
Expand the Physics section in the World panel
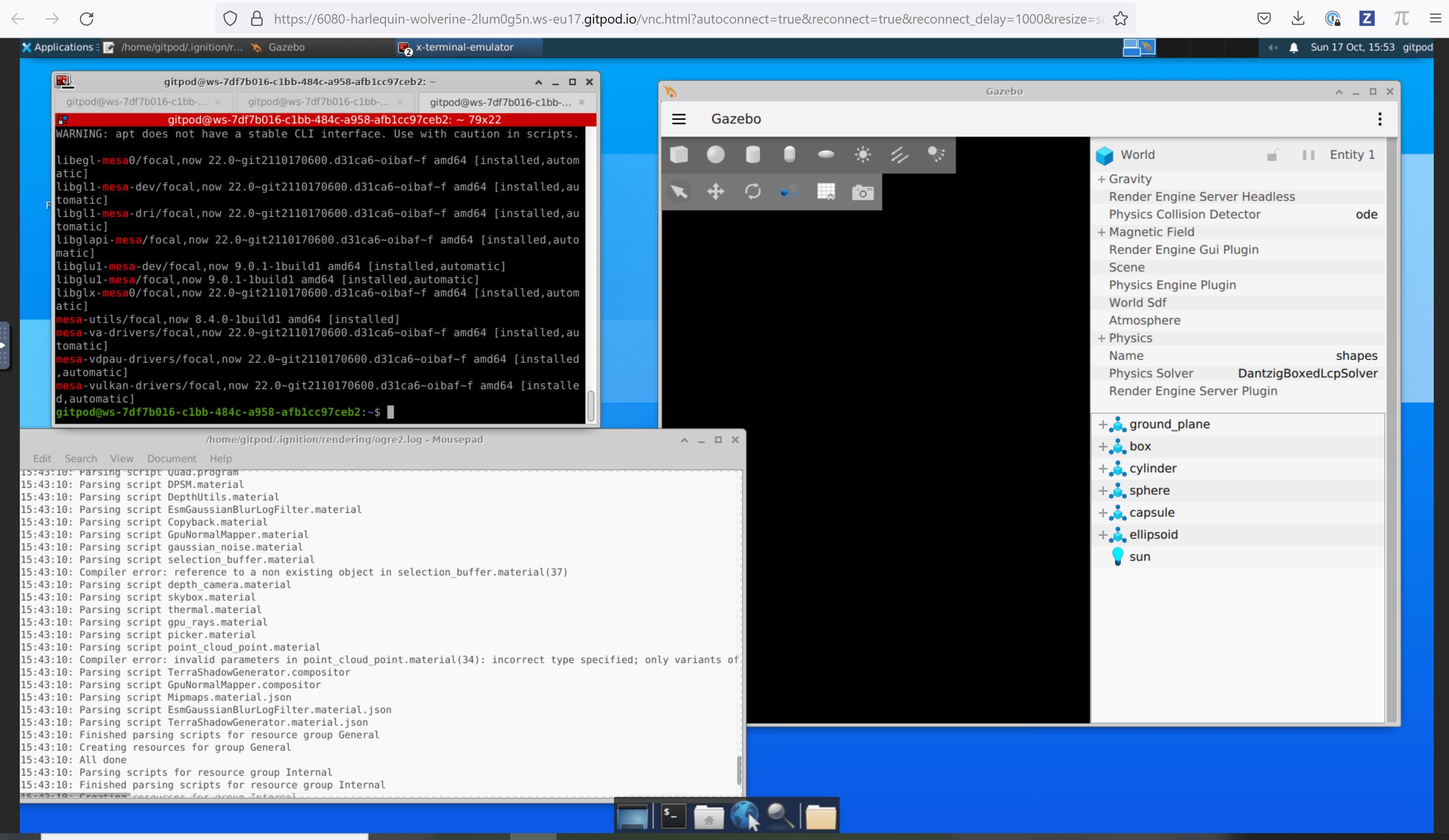[1102, 338]
